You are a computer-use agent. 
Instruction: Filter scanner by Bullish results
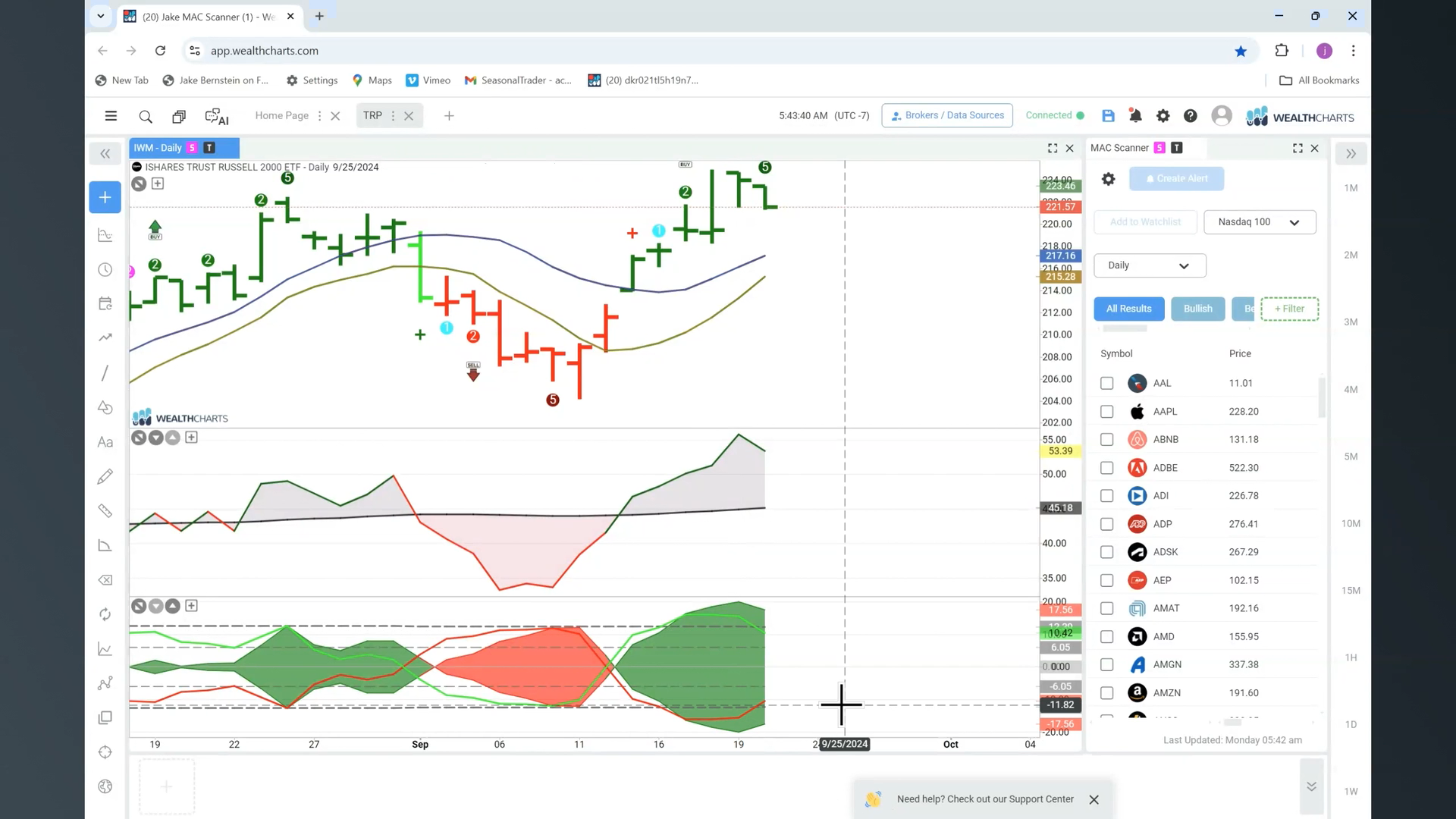coord(1197,309)
